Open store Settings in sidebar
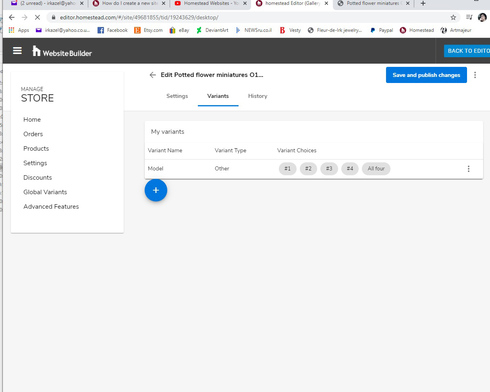This screenshot has width=490, height=392. 35,163
